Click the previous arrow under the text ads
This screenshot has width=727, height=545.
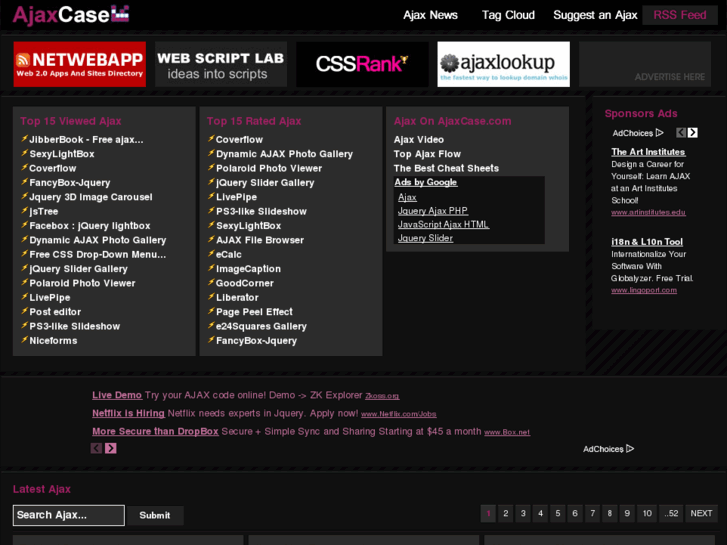click(96, 448)
